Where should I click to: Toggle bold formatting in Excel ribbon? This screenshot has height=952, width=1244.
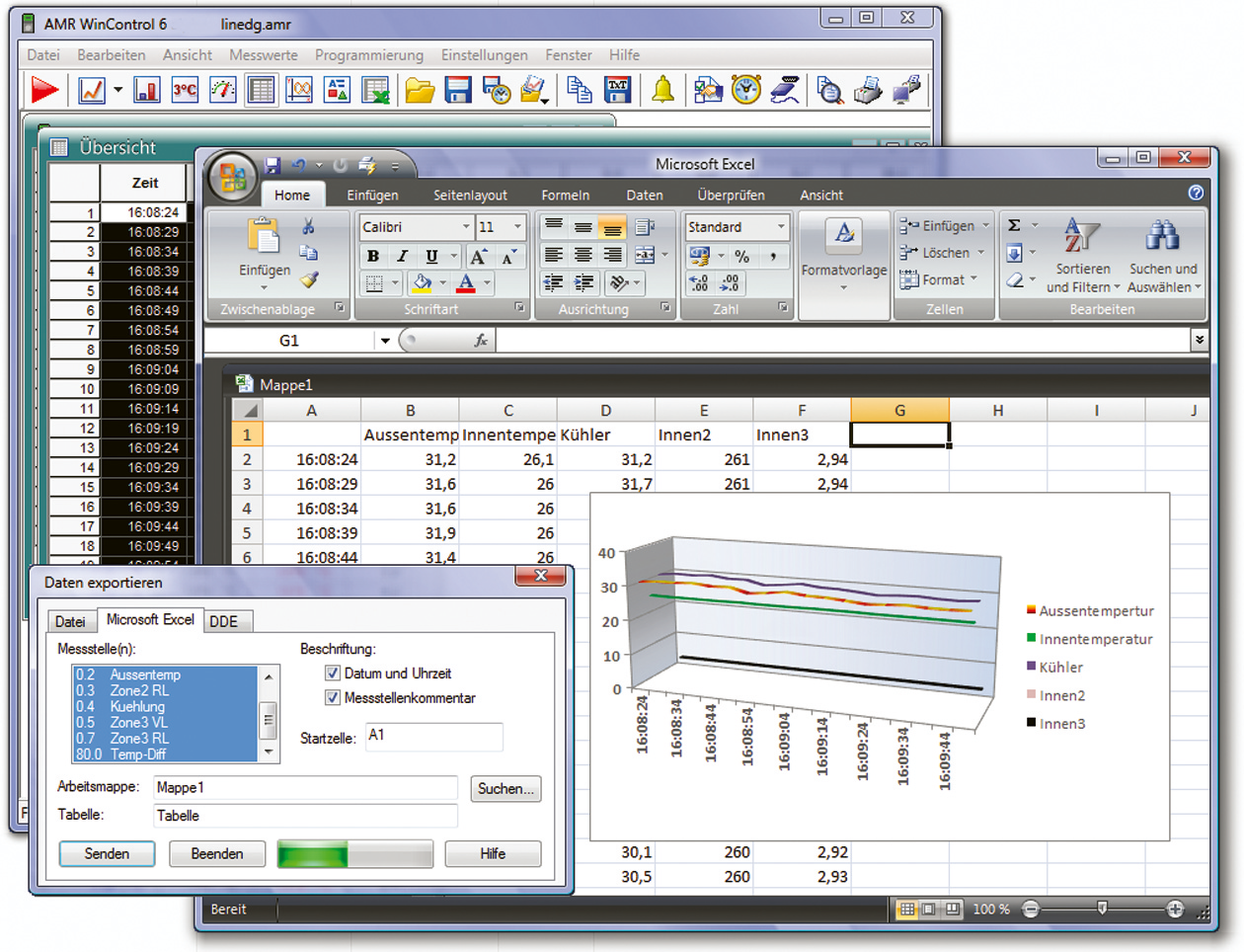373,257
